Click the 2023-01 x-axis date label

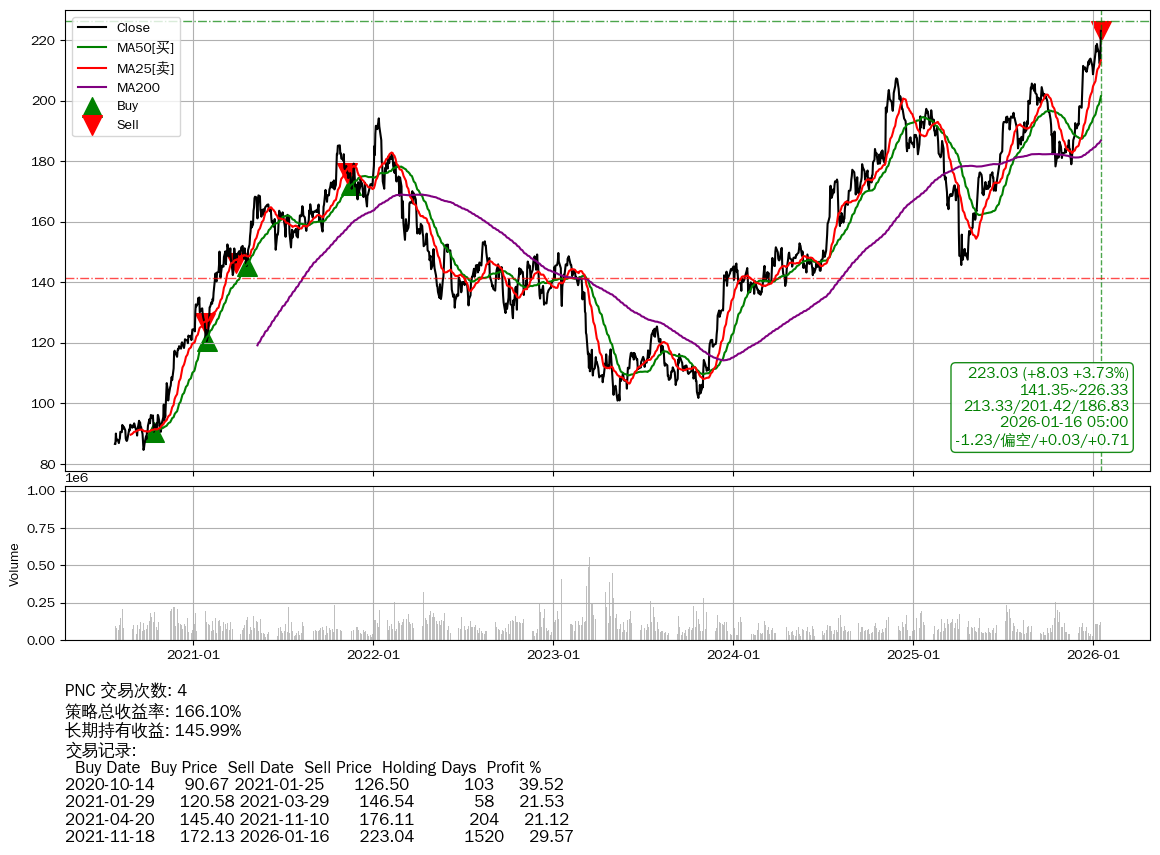tap(553, 655)
